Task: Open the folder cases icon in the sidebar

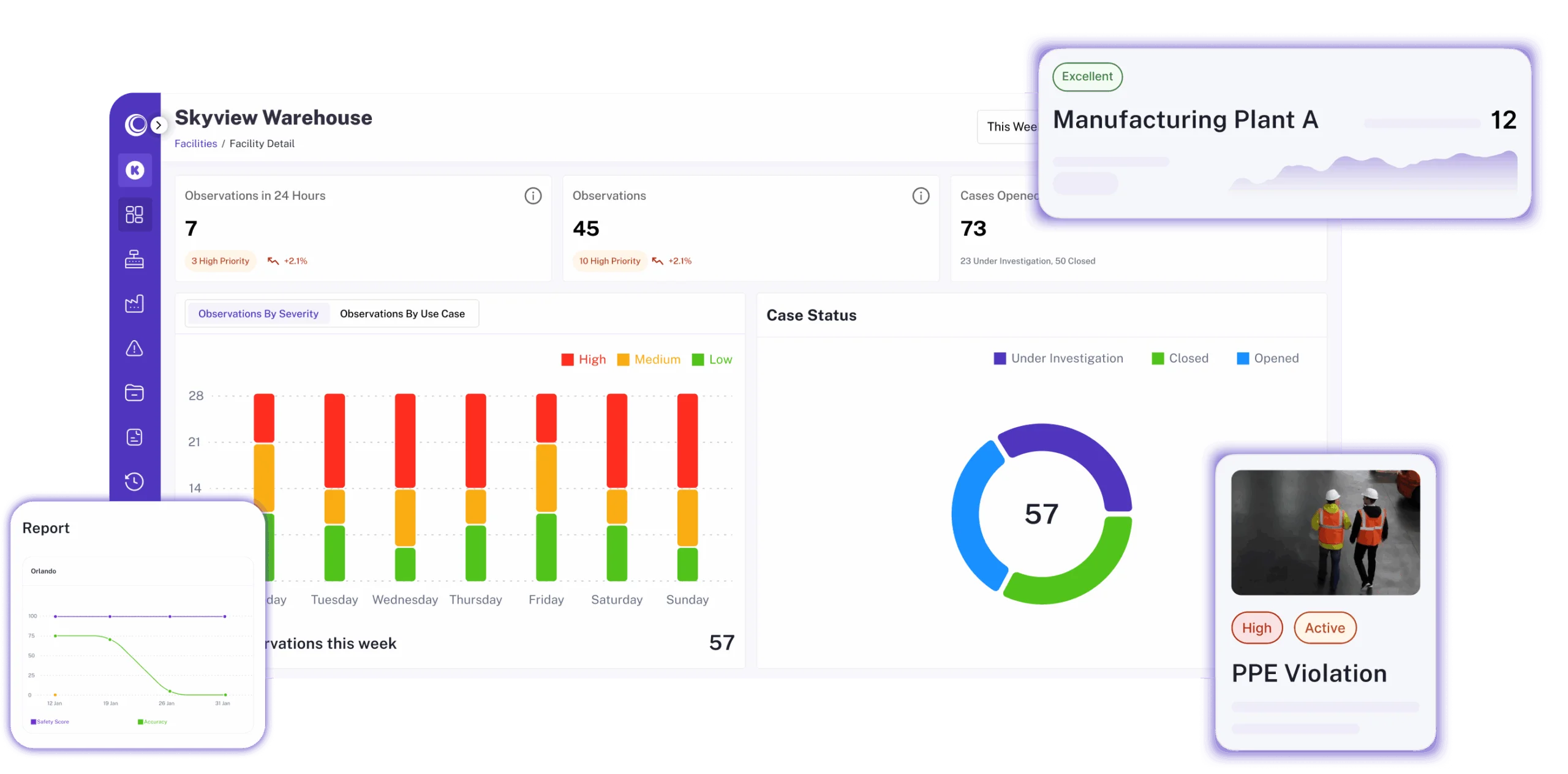Action: click(x=135, y=393)
